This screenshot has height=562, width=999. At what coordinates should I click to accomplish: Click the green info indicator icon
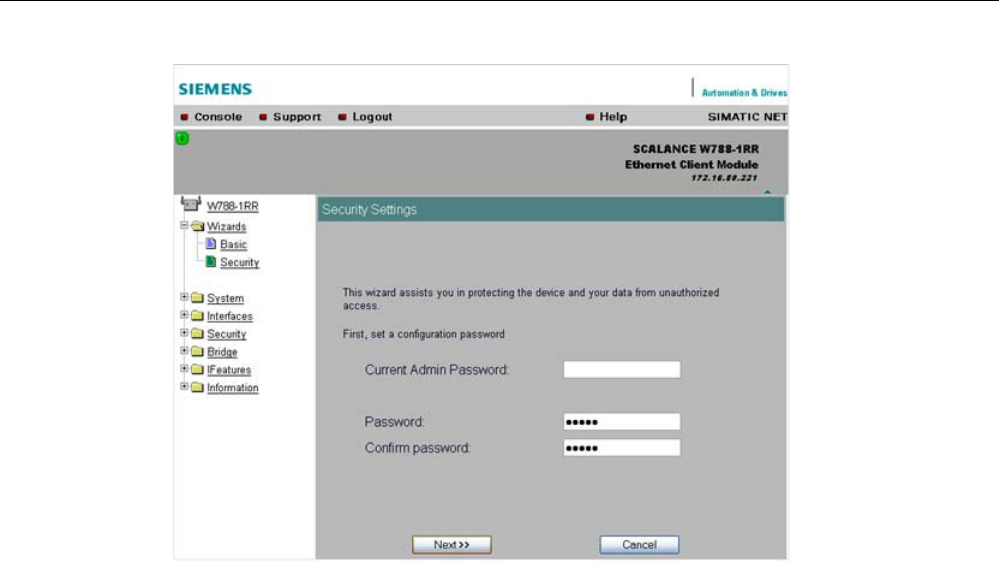[182, 138]
